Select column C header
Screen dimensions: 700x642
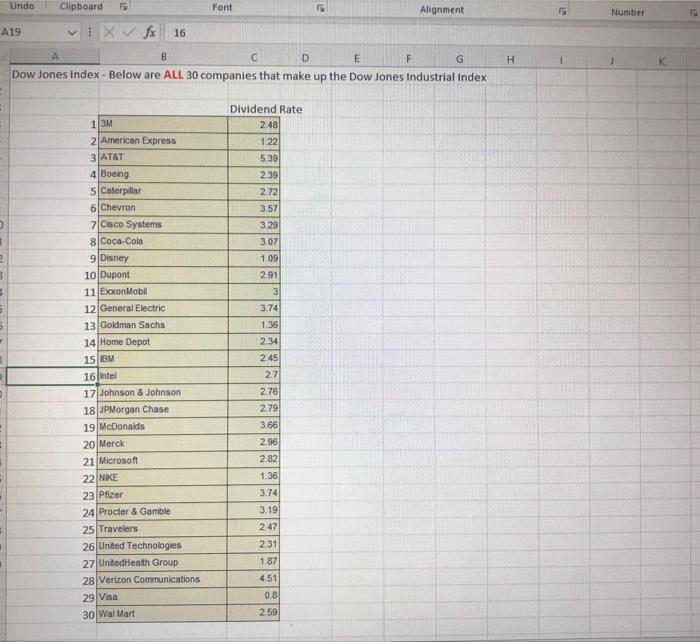tap(254, 58)
